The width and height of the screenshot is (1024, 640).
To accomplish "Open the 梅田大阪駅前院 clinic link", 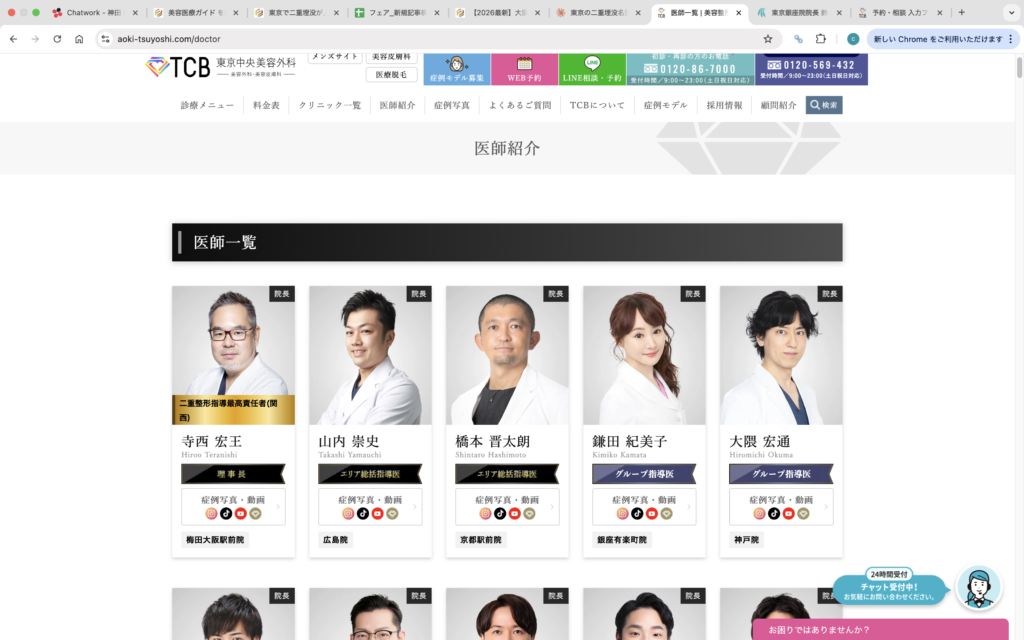I will 216,540.
